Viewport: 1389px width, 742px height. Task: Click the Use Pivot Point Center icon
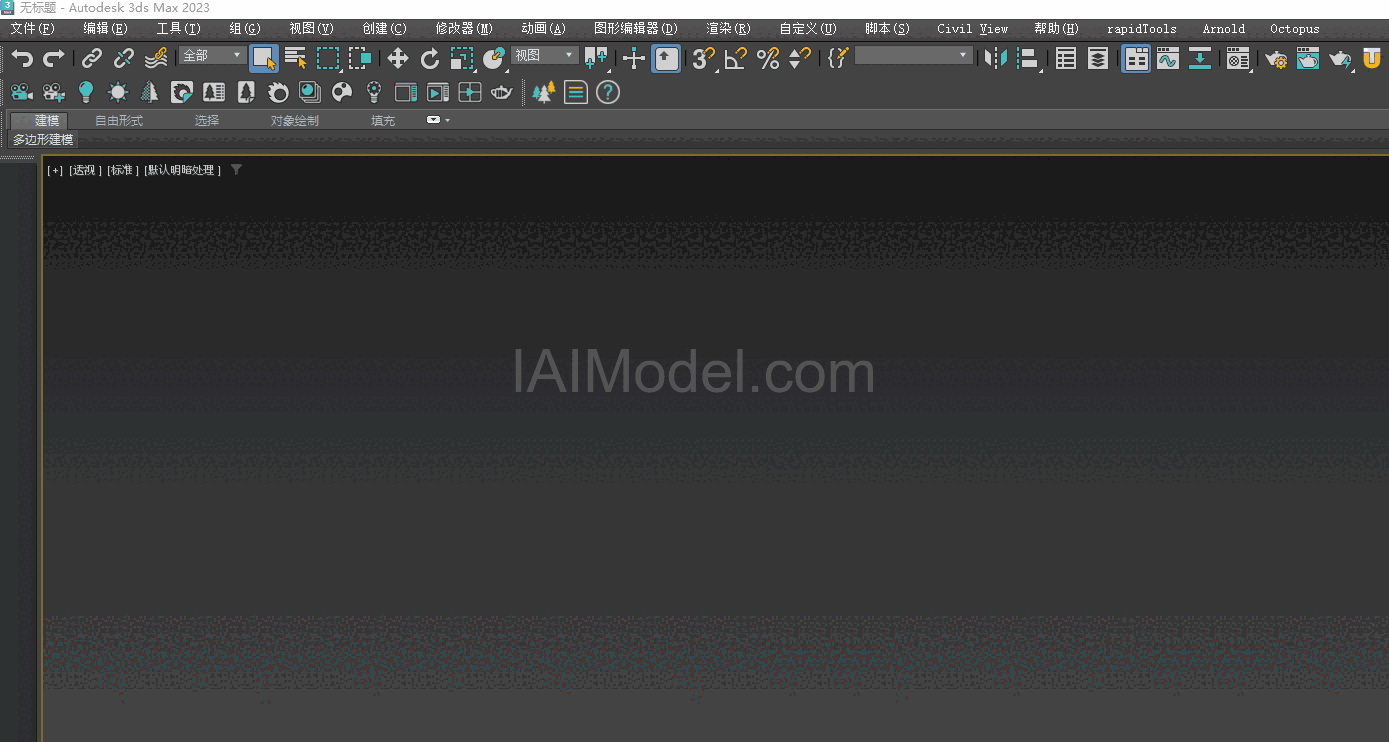(596, 58)
